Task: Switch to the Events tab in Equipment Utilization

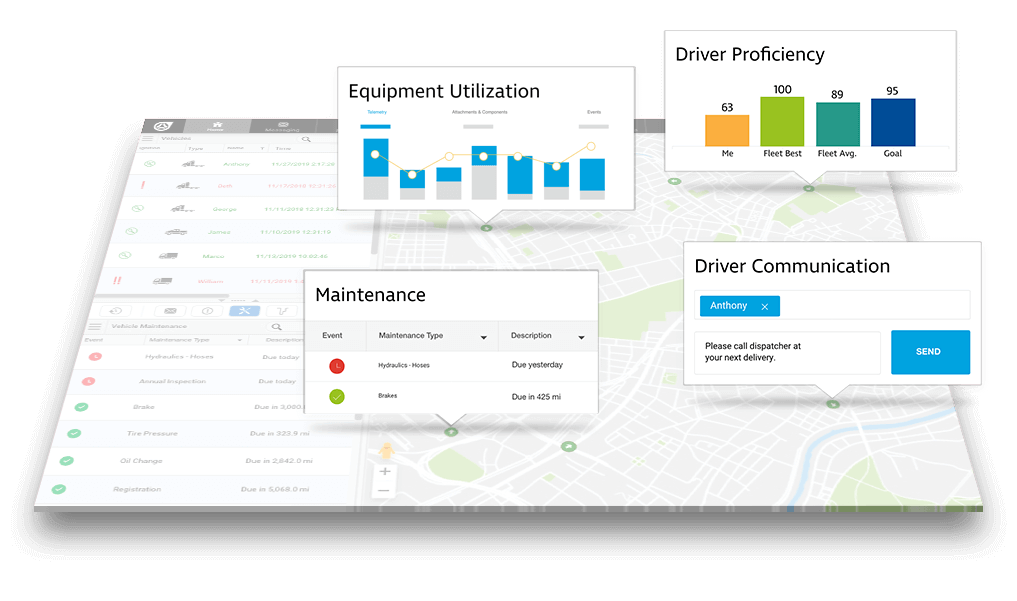Action: pos(593,112)
